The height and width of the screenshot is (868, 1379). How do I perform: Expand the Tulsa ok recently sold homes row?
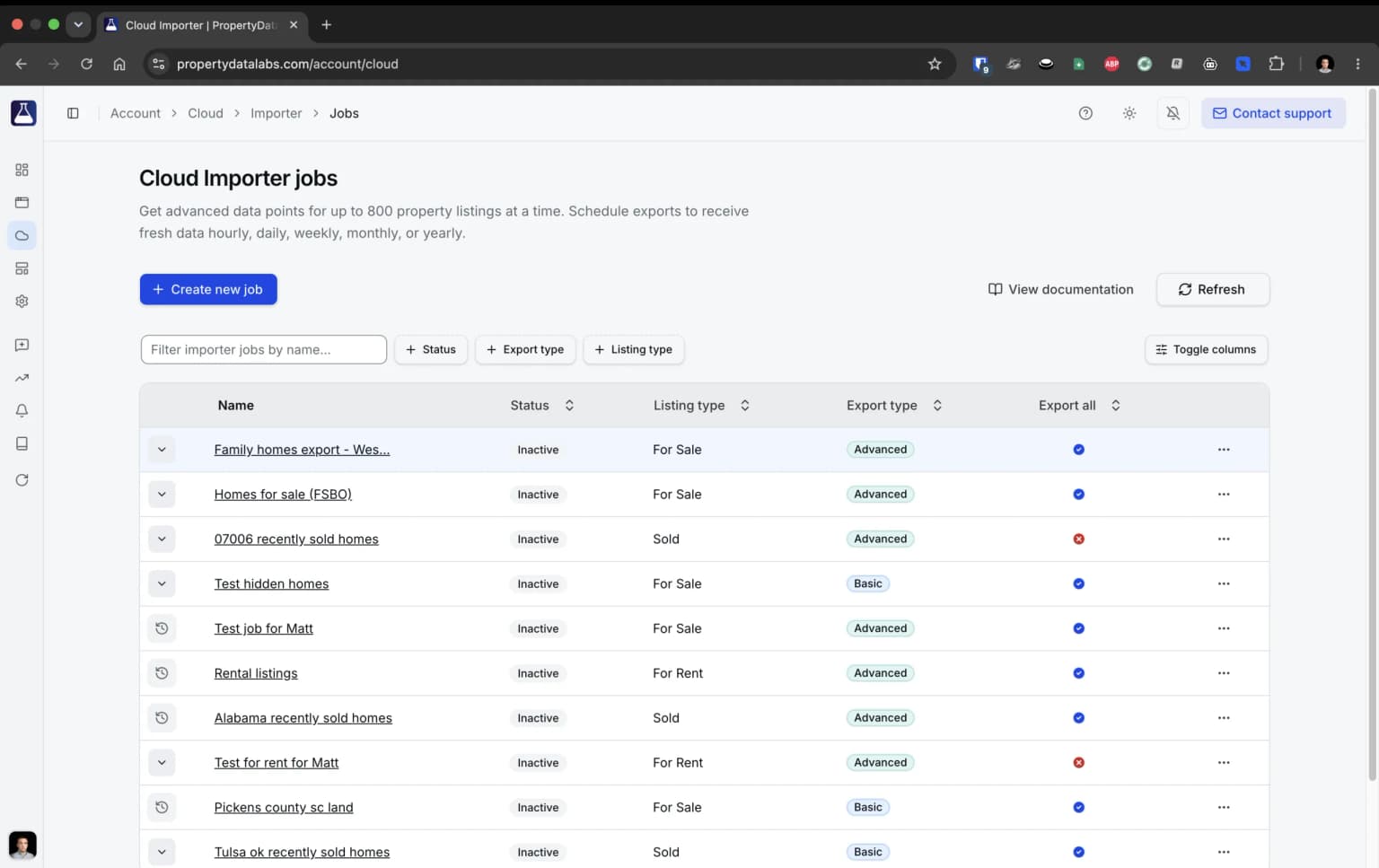click(x=162, y=852)
